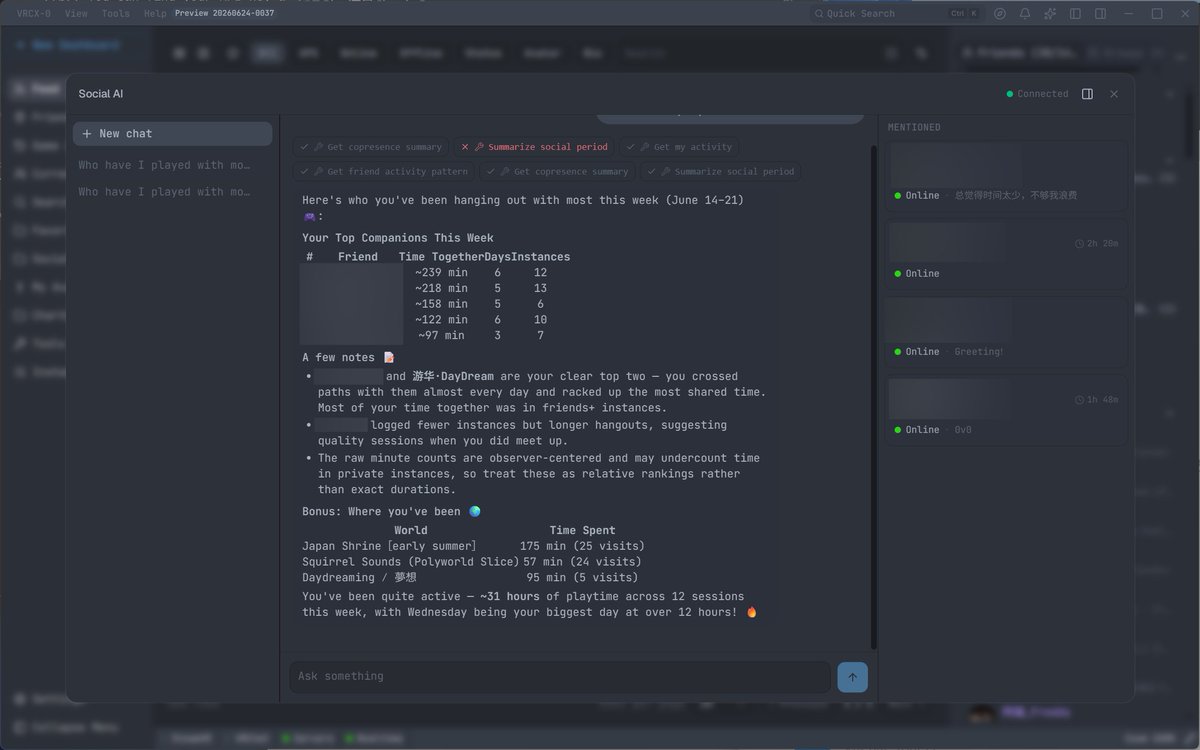Open the Tools menu

pos(116,14)
